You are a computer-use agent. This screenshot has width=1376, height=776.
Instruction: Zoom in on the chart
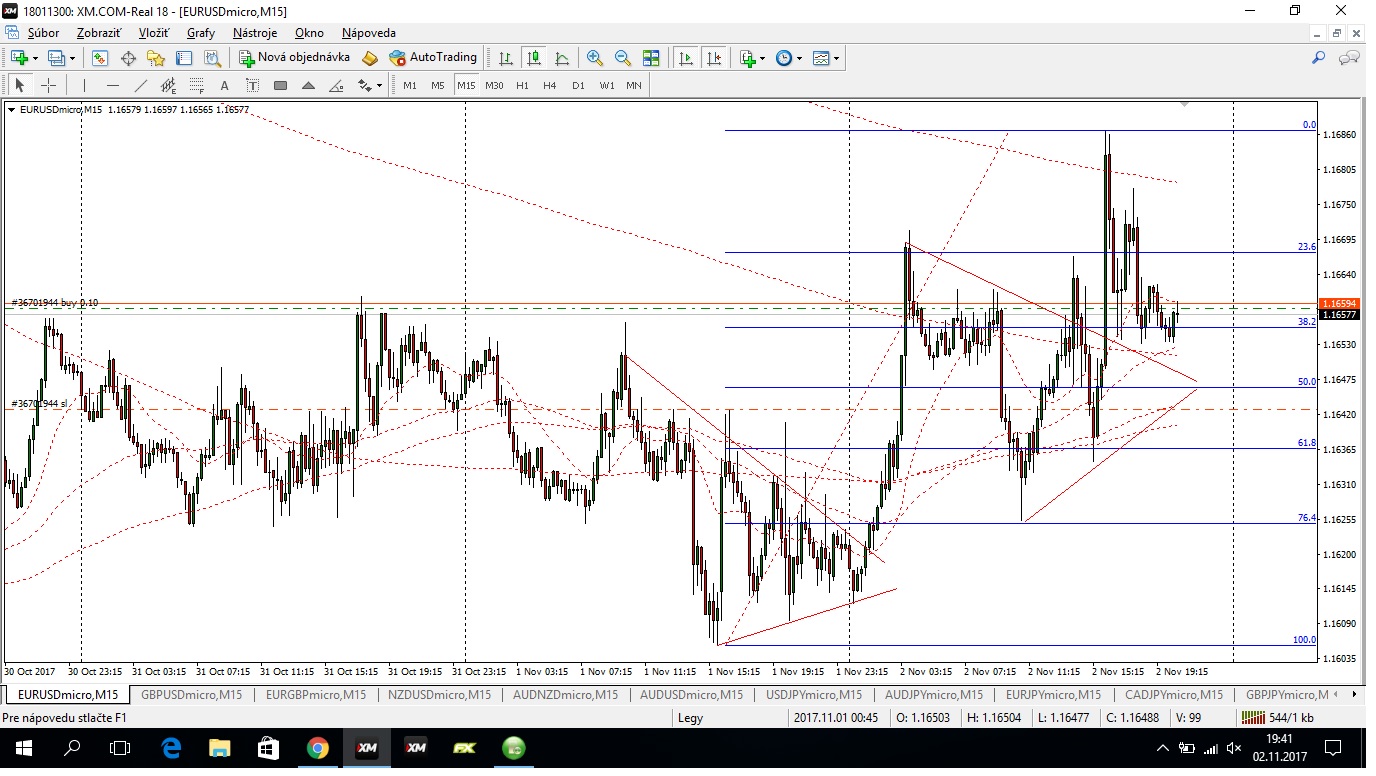(x=595, y=58)
